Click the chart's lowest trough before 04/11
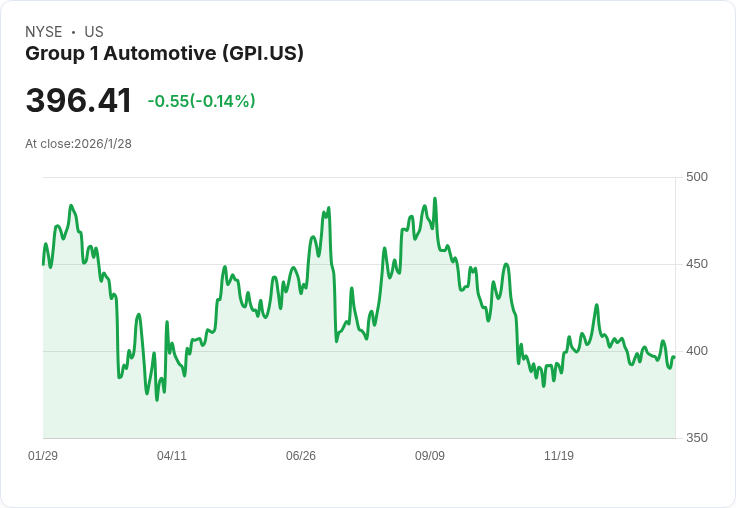Image resolution: width=736 pixels, height=508 pixels. click(x=157, y=400)
